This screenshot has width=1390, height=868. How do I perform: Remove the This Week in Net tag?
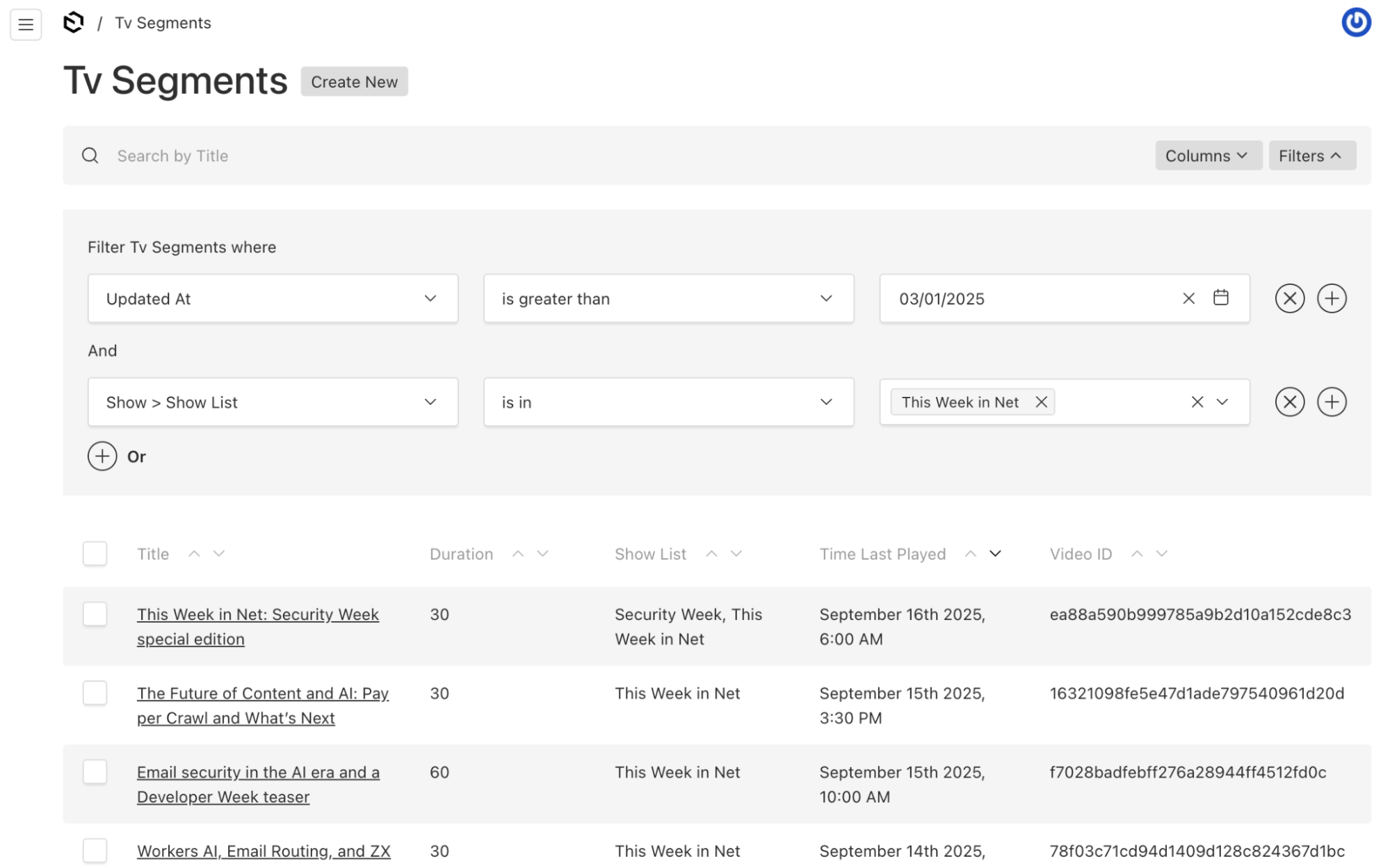click(1041, 402)
